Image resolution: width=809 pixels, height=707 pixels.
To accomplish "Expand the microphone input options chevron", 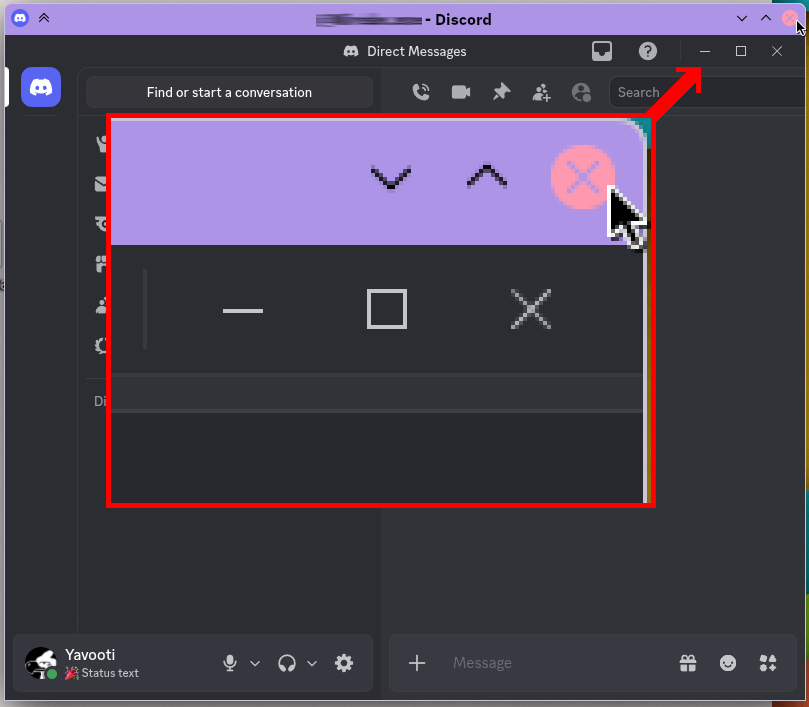I will pyautogui.click(x=255, y=663).
